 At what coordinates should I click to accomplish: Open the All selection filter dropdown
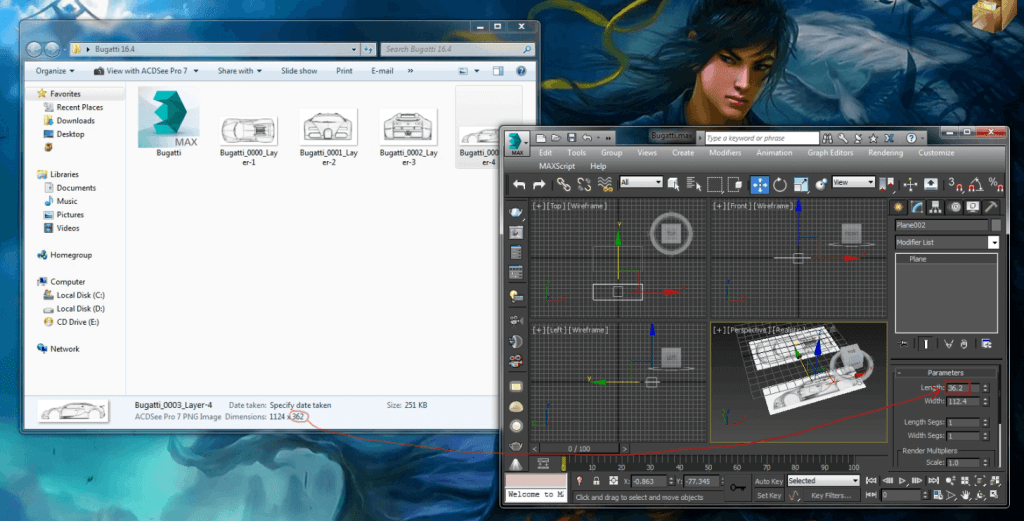click(641, 182)
